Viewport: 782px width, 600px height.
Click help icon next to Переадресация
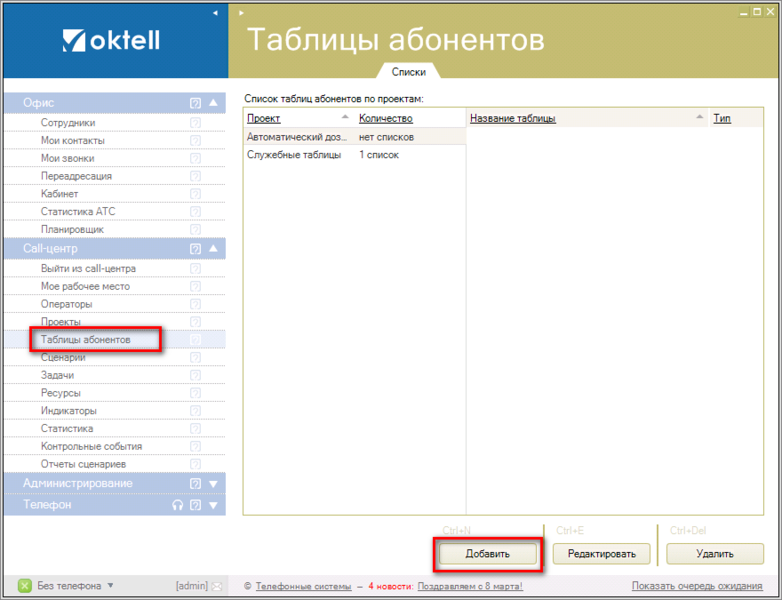196,176
